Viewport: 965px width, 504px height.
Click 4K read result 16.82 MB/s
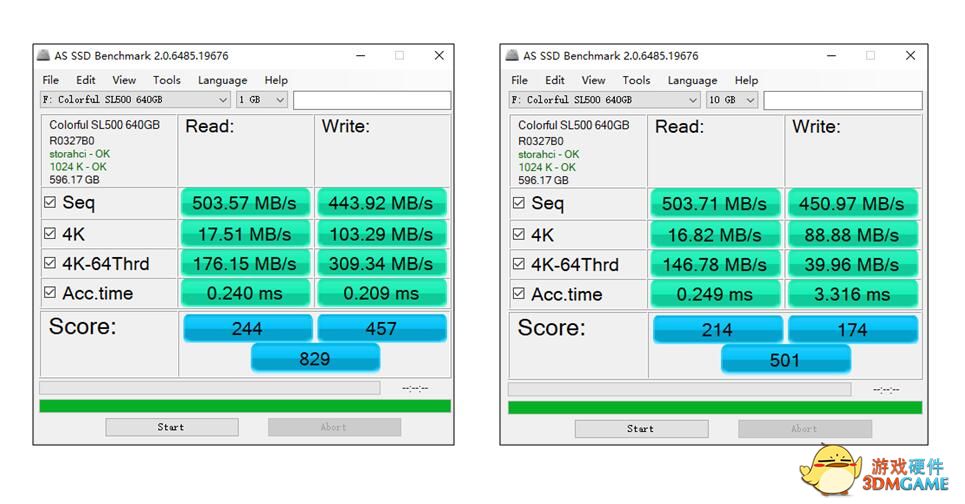tap(715, 234)
